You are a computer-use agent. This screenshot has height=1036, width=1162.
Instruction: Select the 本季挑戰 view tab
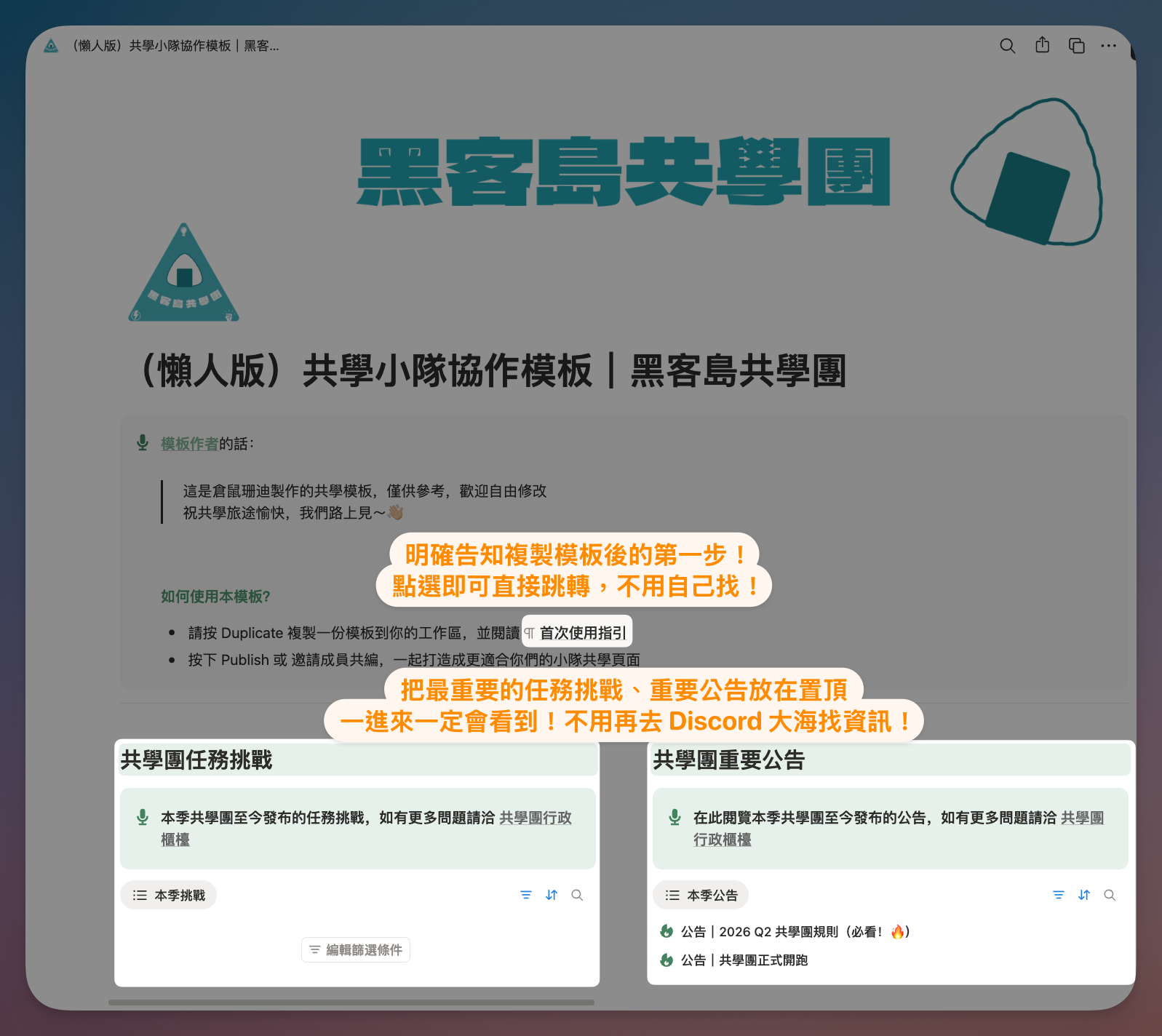[169, 895]
